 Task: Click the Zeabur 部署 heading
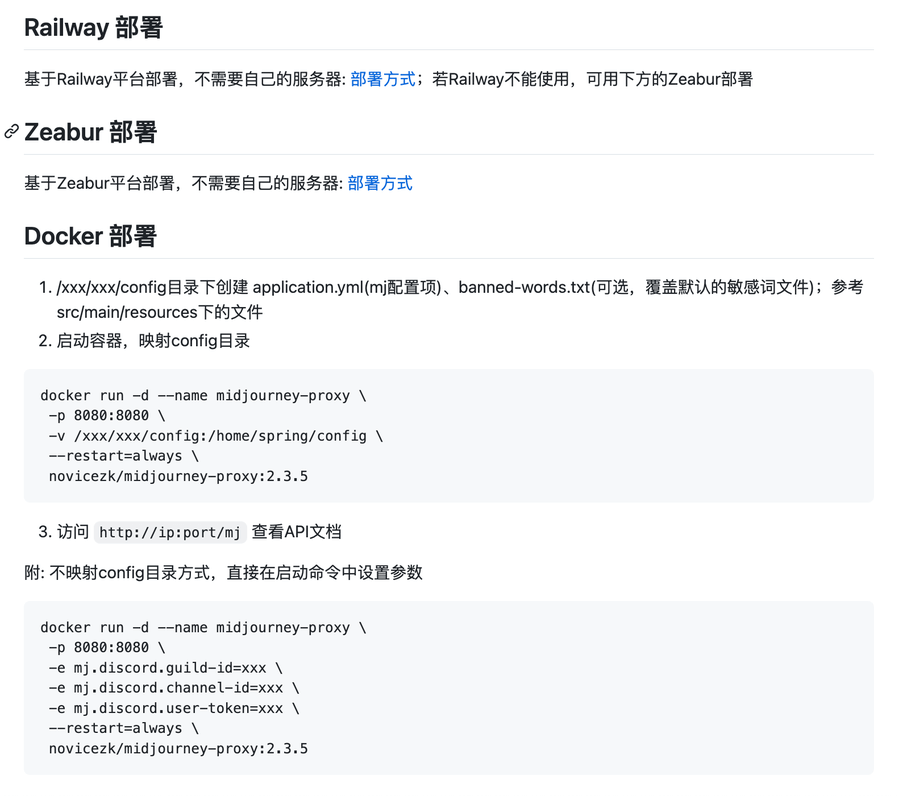[x=91, y=132]
